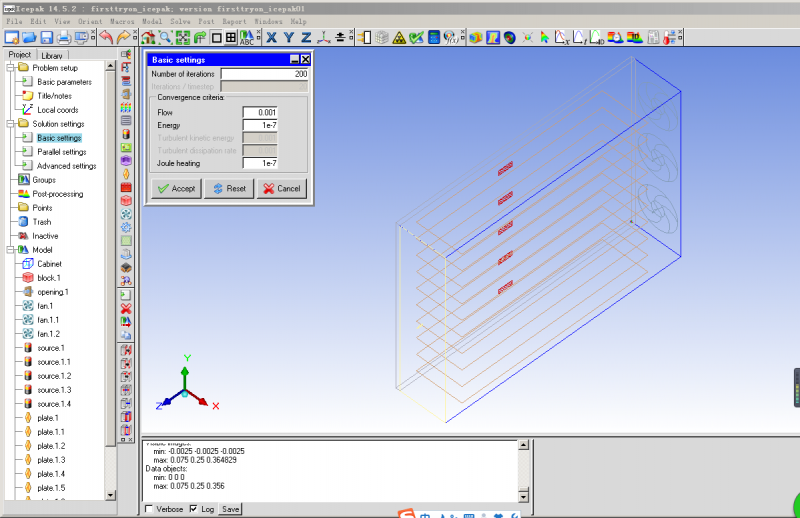Open the blue calculator Run solution icon
This screenshot has width=800, height=518.
pyautogui.click(x=434, y=37)
